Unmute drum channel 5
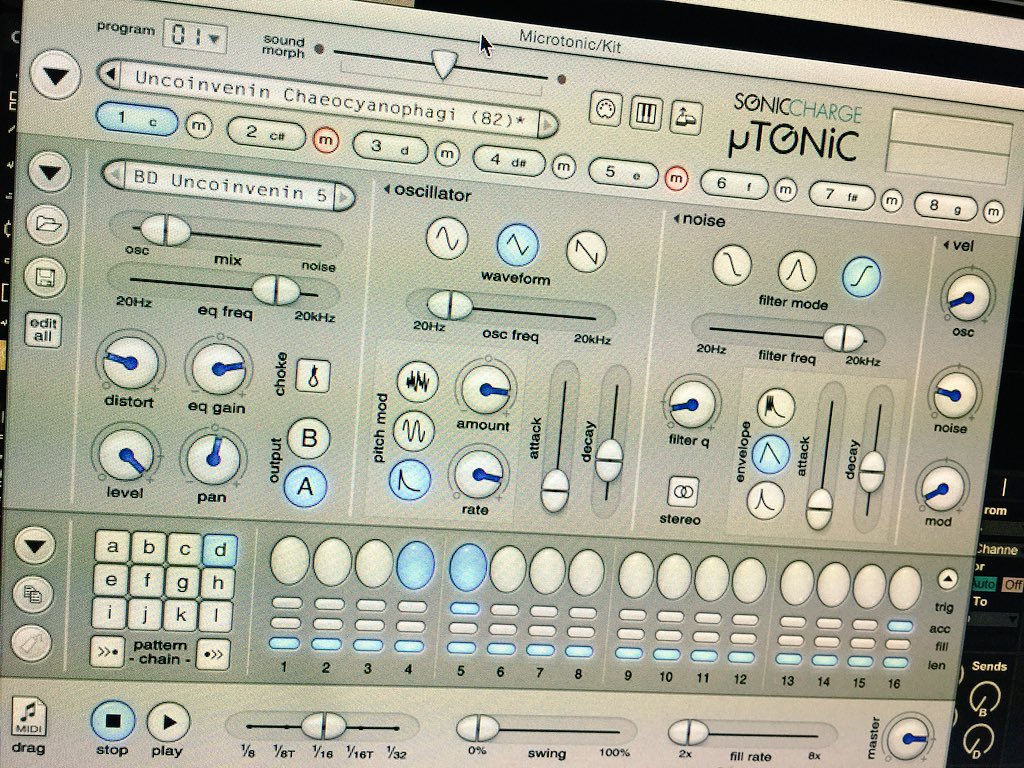The width and height of the screenshot is (1024, 768). pos(676,178)
